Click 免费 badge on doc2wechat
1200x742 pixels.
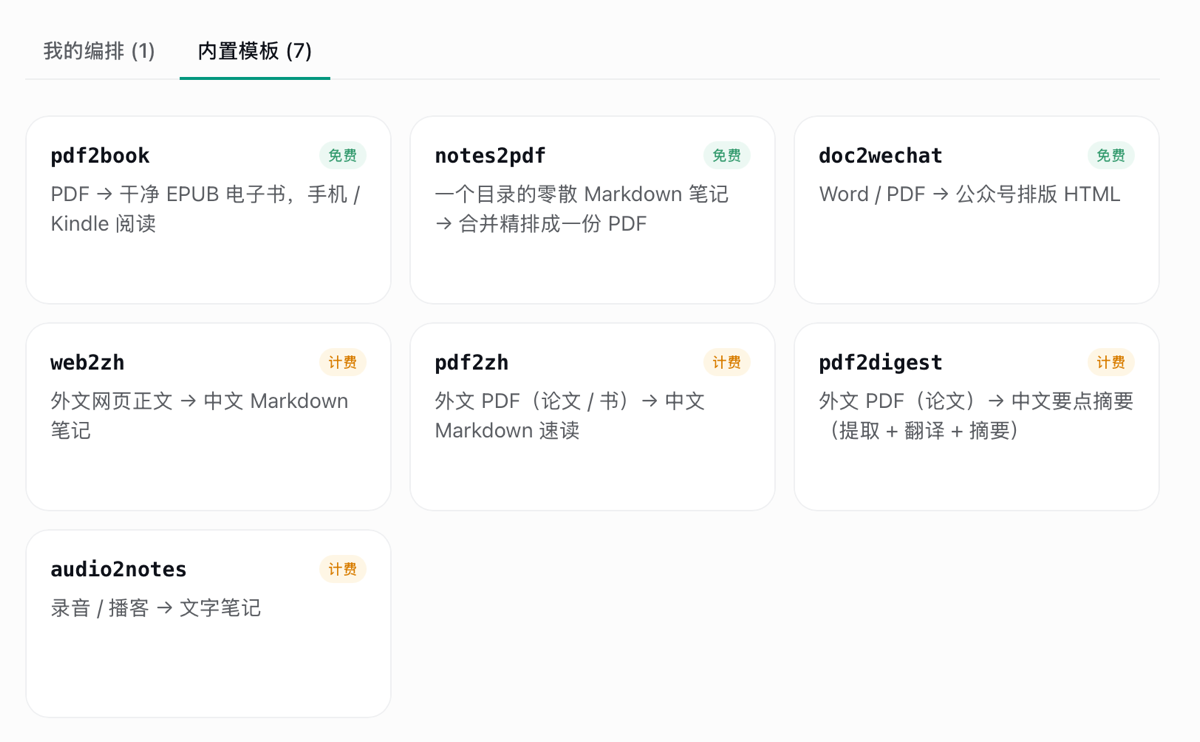1111,156
